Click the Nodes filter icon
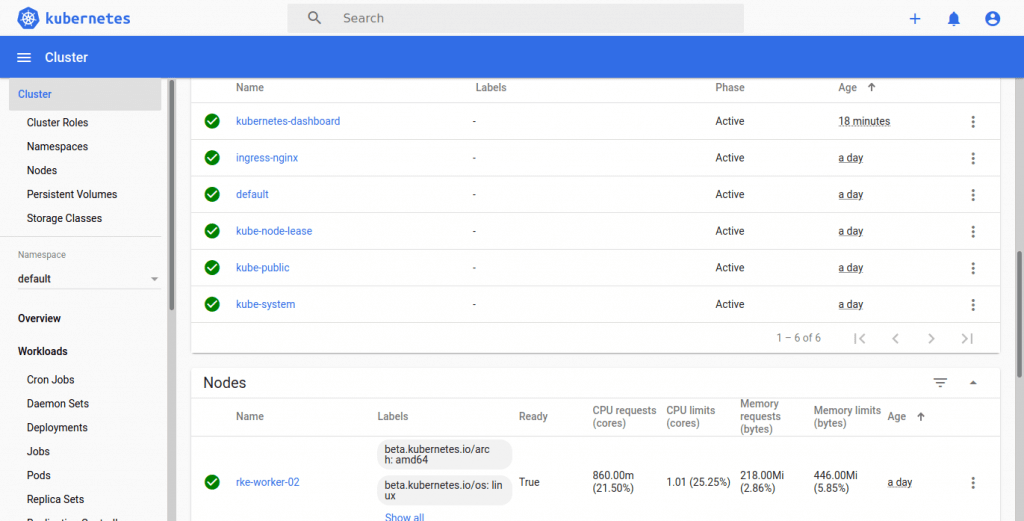Screen dimensions: 1024x521 pyautogui.click(x=940, y=383)
